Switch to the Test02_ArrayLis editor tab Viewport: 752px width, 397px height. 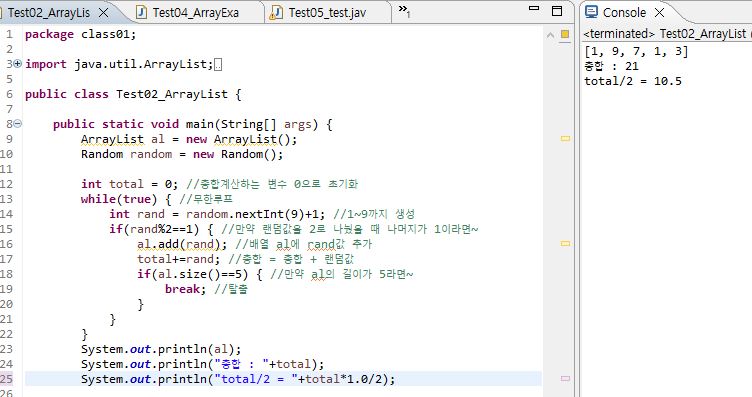pos(48,13)
